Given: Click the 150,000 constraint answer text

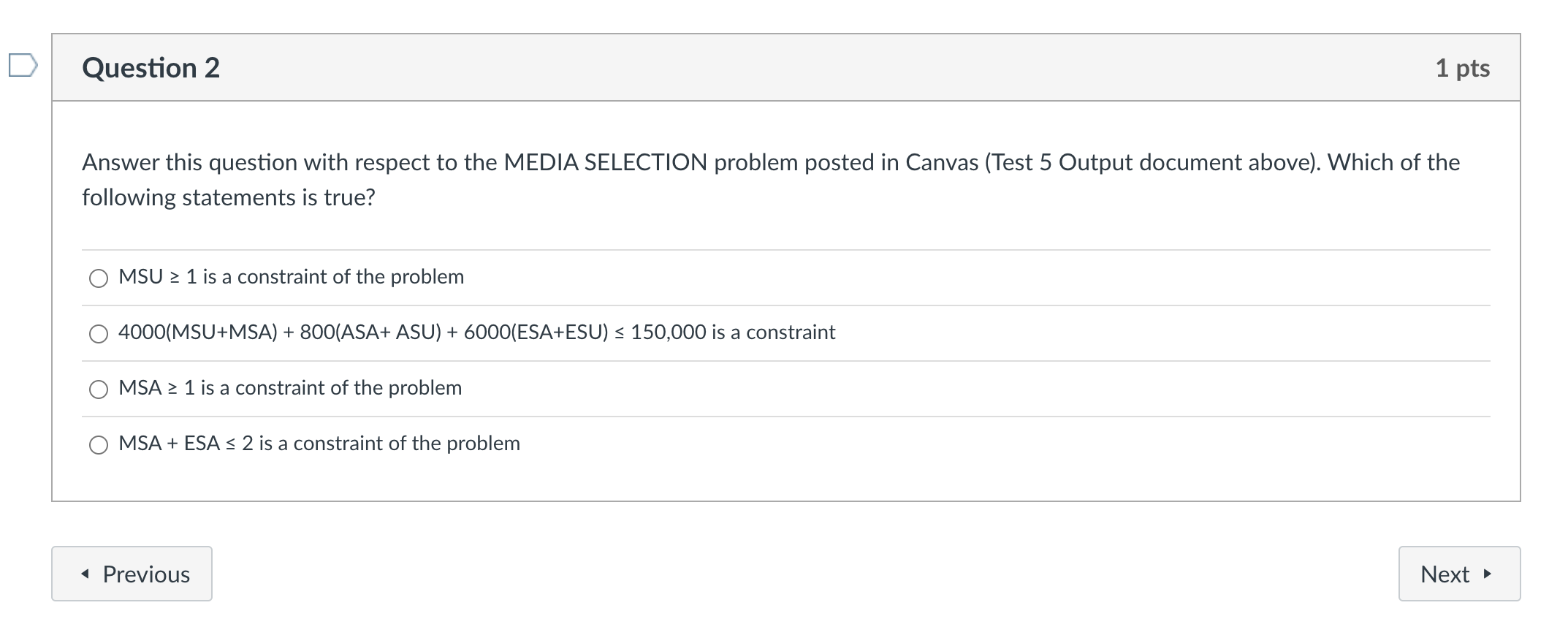Looking at the screenshot, I should 476,332.
